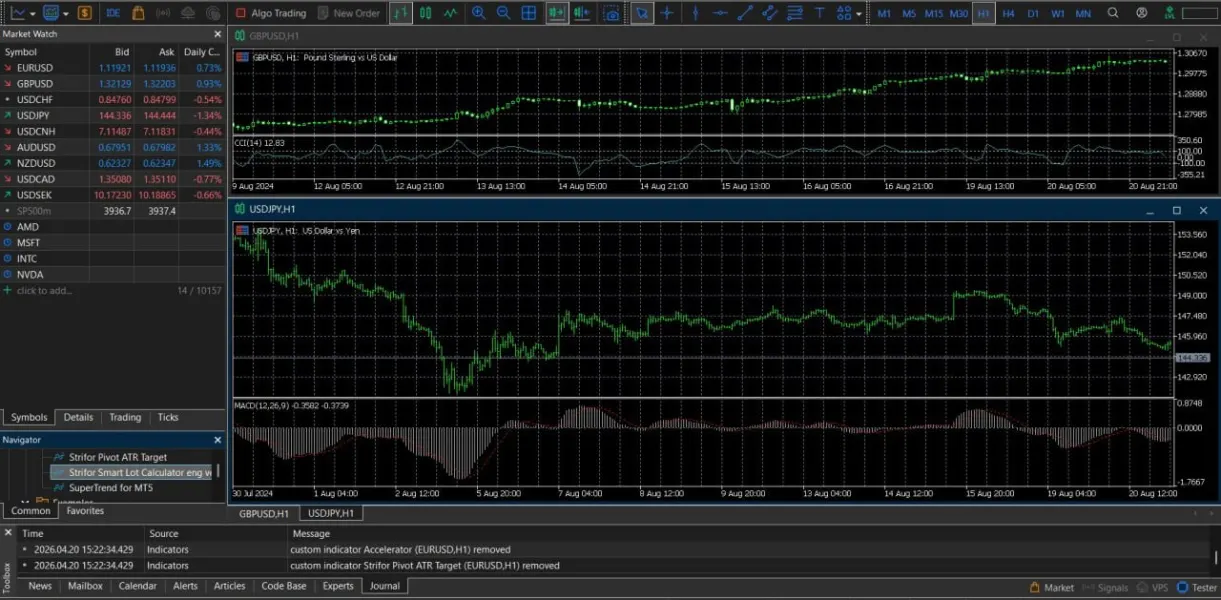Image resolution: width=1221 pixels, height=600 pixels.
Task: Open the search magnifier icon
Action: pos(1113,13)
